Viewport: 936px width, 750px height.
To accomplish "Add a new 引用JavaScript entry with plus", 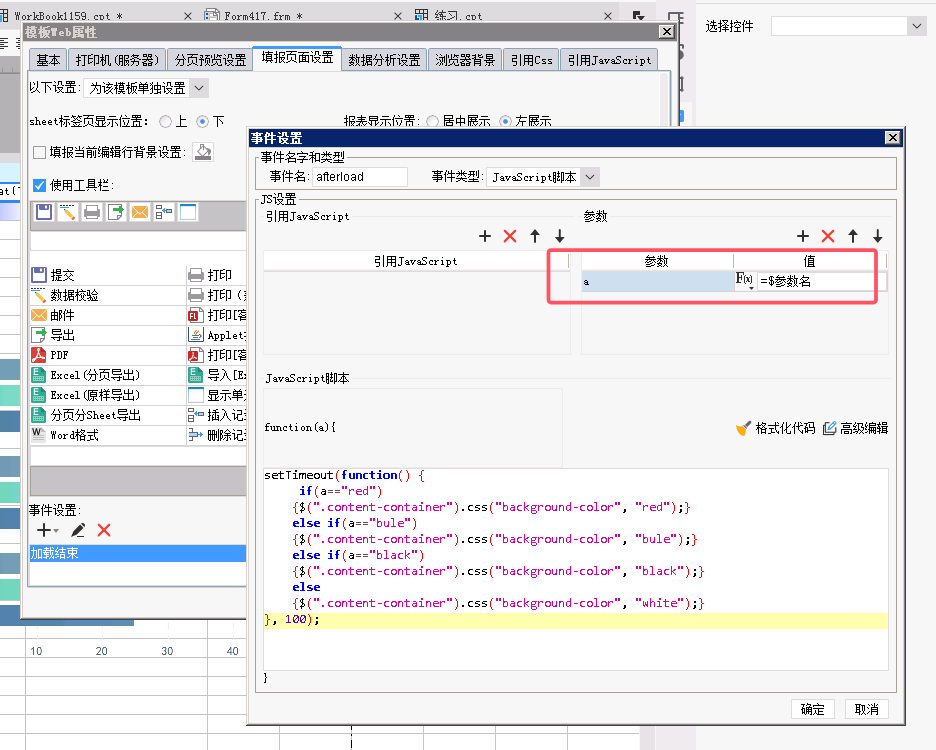I will (x=485, y=236).
